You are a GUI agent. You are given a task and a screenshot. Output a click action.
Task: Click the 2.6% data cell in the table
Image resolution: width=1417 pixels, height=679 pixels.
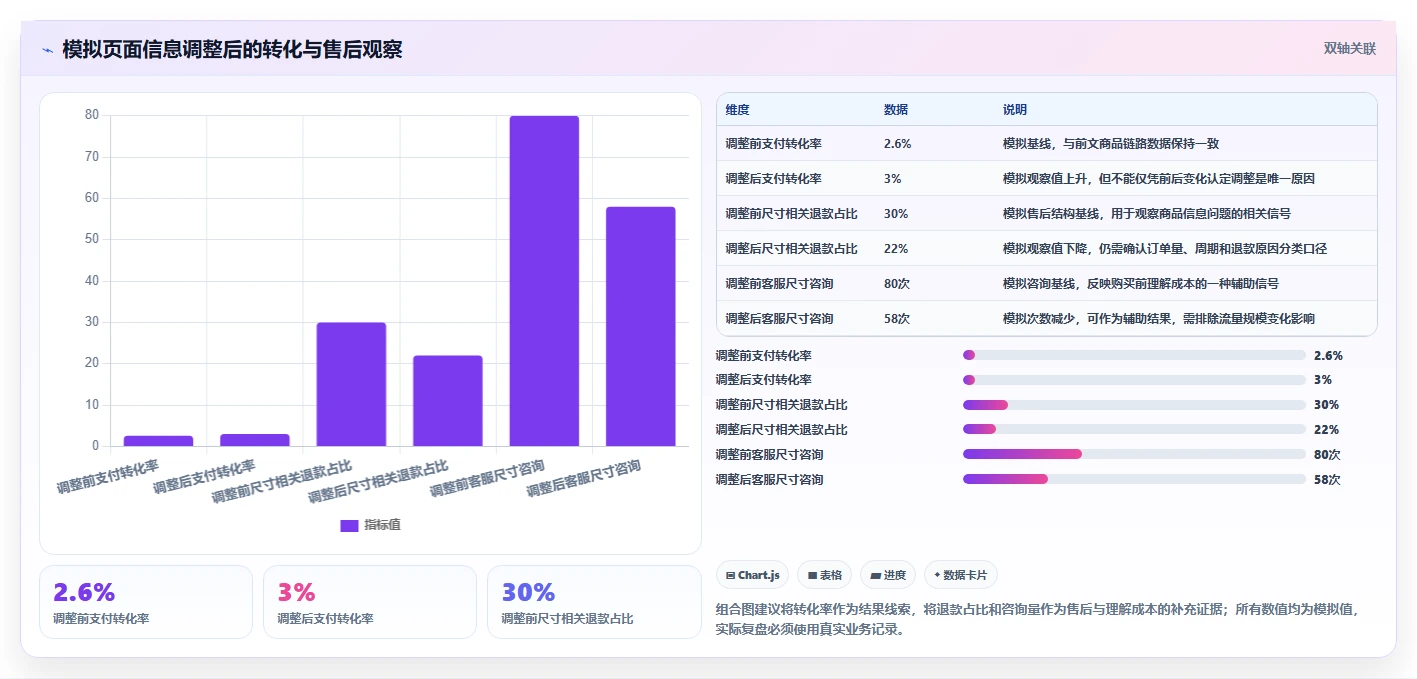coord(897,144)
